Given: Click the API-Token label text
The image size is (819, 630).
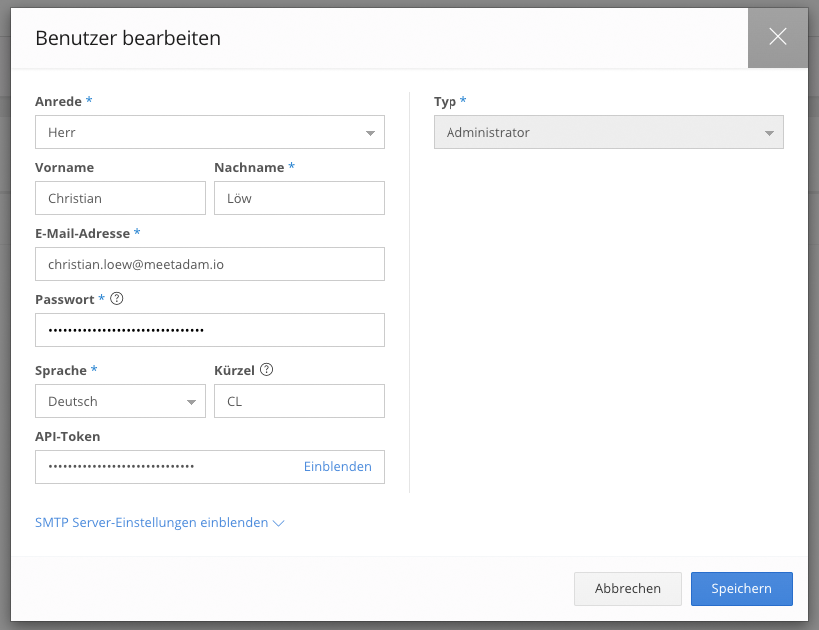Looking at the screenshot, I should [x=67, y=436].
